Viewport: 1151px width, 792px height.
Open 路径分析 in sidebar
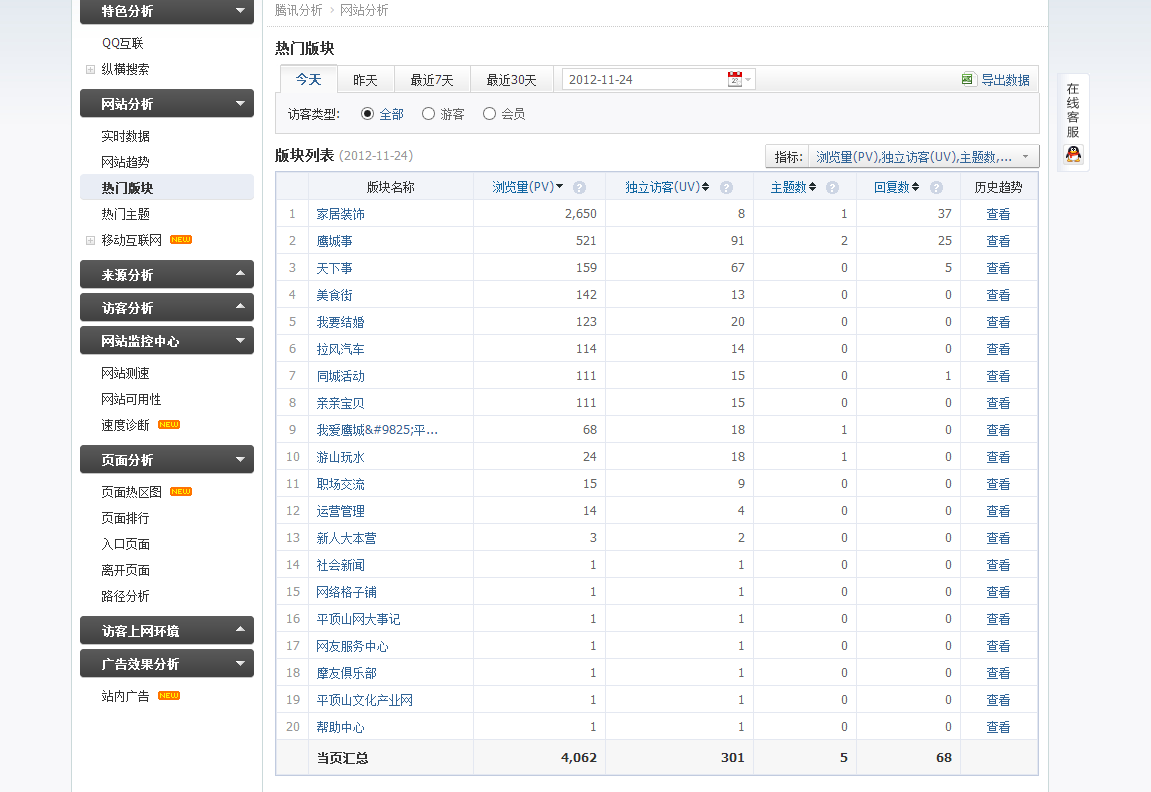click(126, 596)
